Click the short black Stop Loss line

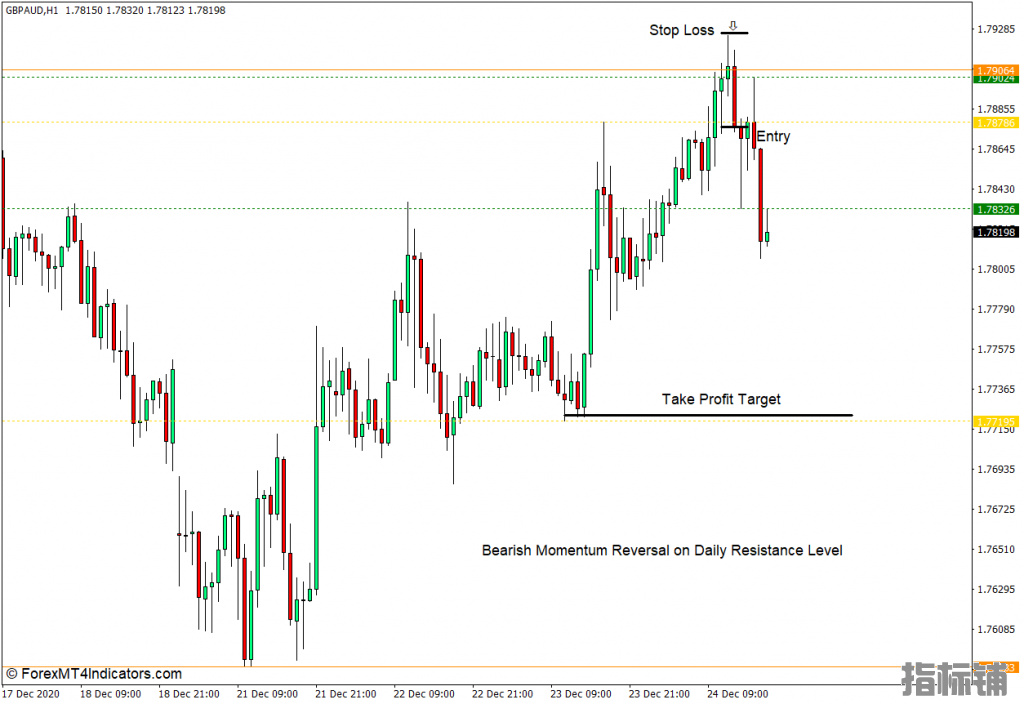tap(735, 33)
